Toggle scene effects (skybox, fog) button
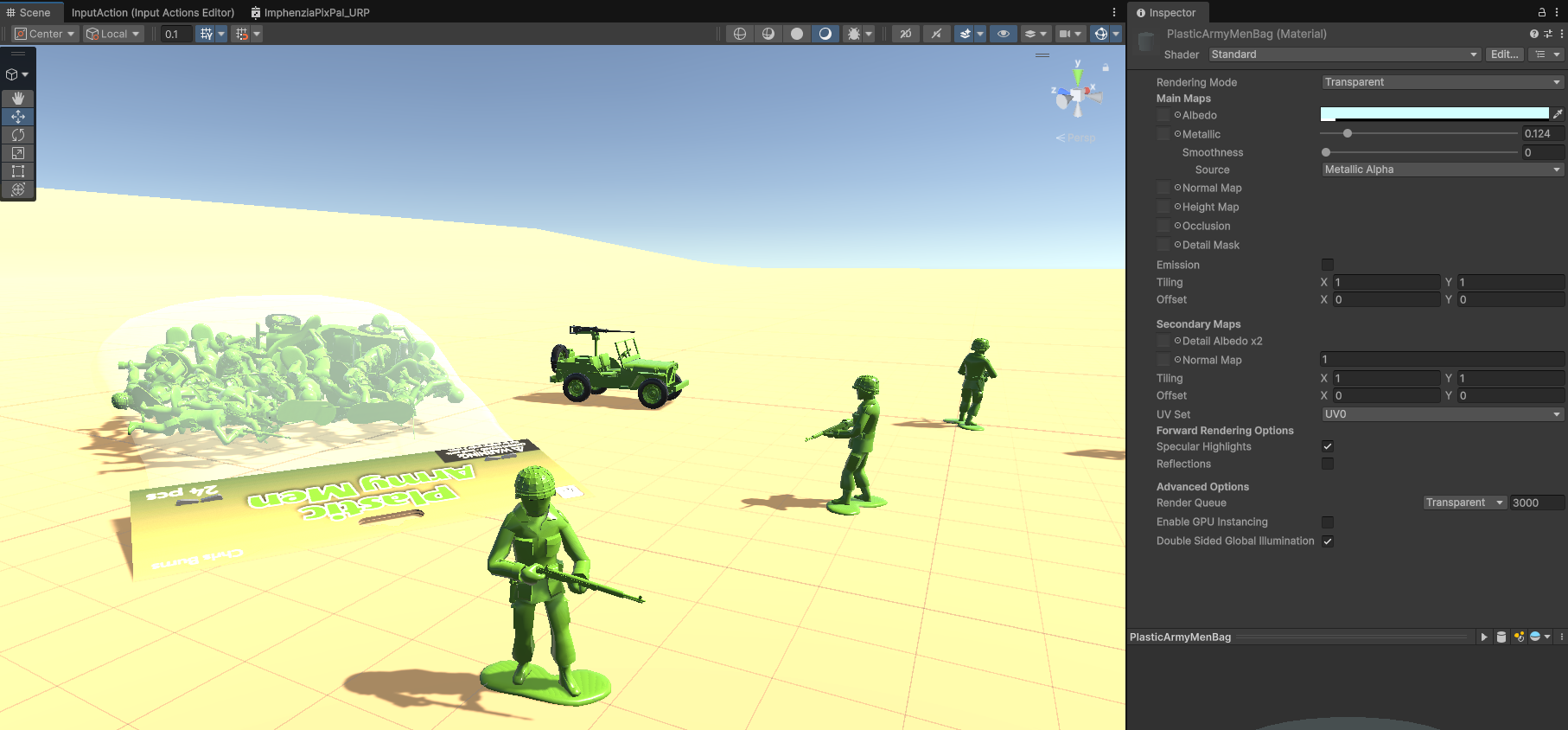1568x730 pixels. click(x=965, y=34)
